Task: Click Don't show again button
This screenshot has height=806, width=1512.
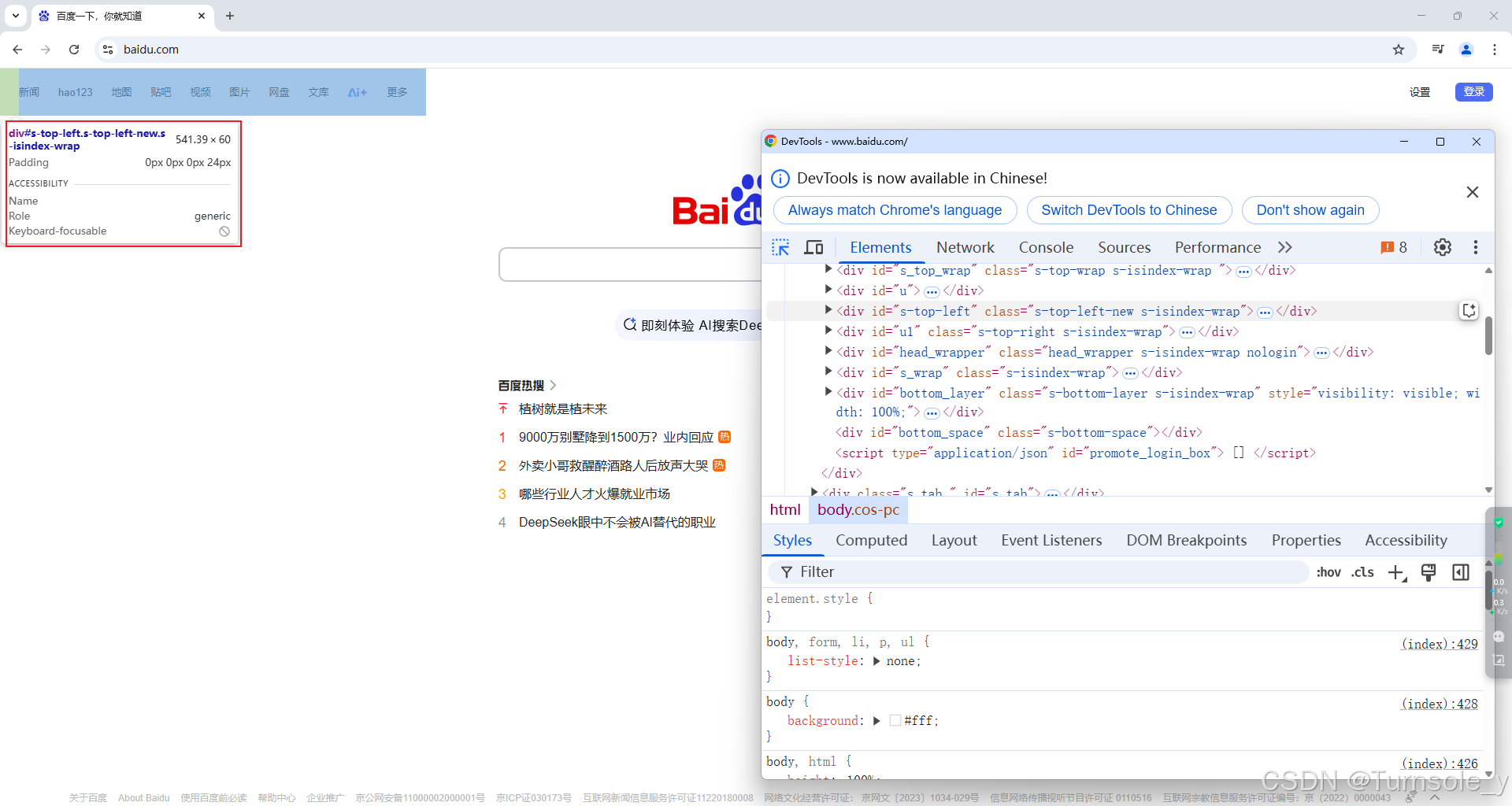Action: 1310,210
